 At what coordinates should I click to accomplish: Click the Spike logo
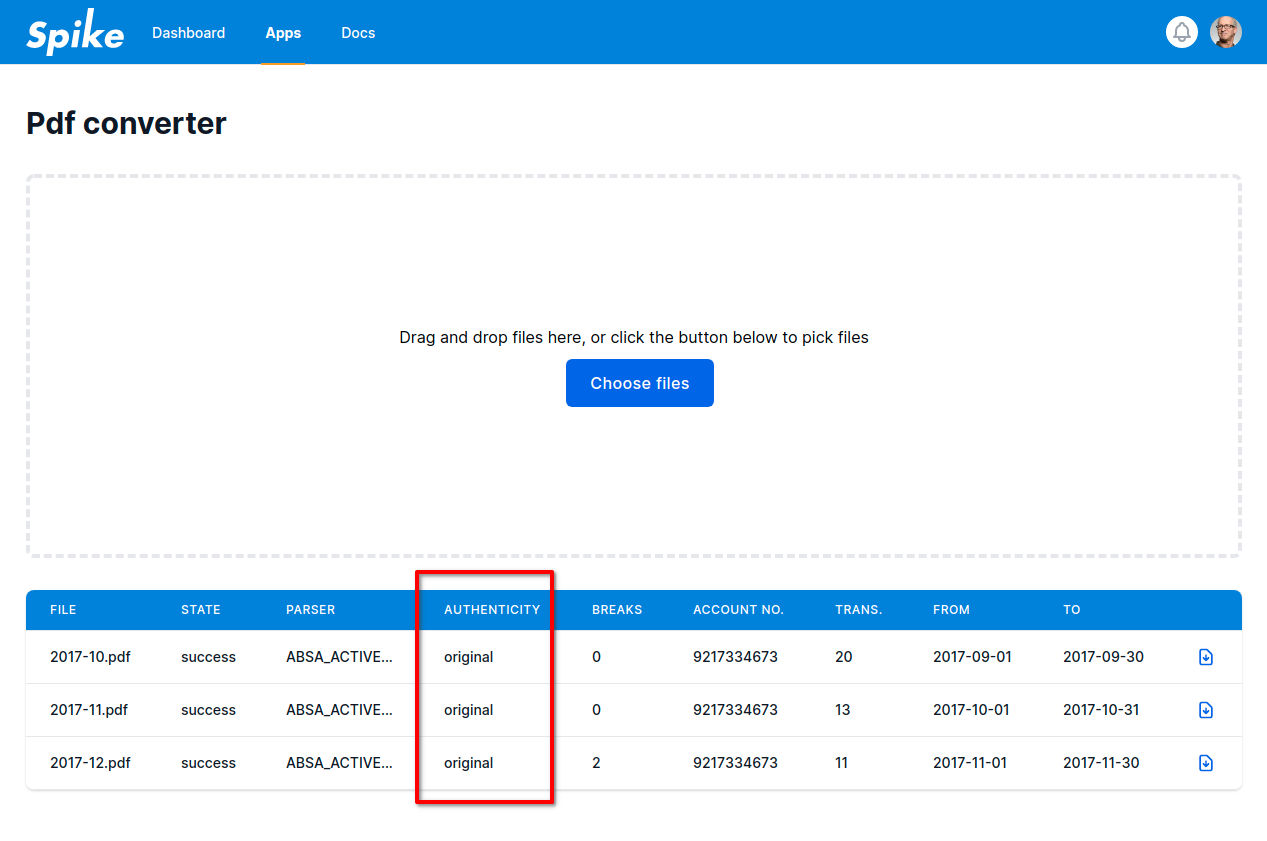point(75,34)
